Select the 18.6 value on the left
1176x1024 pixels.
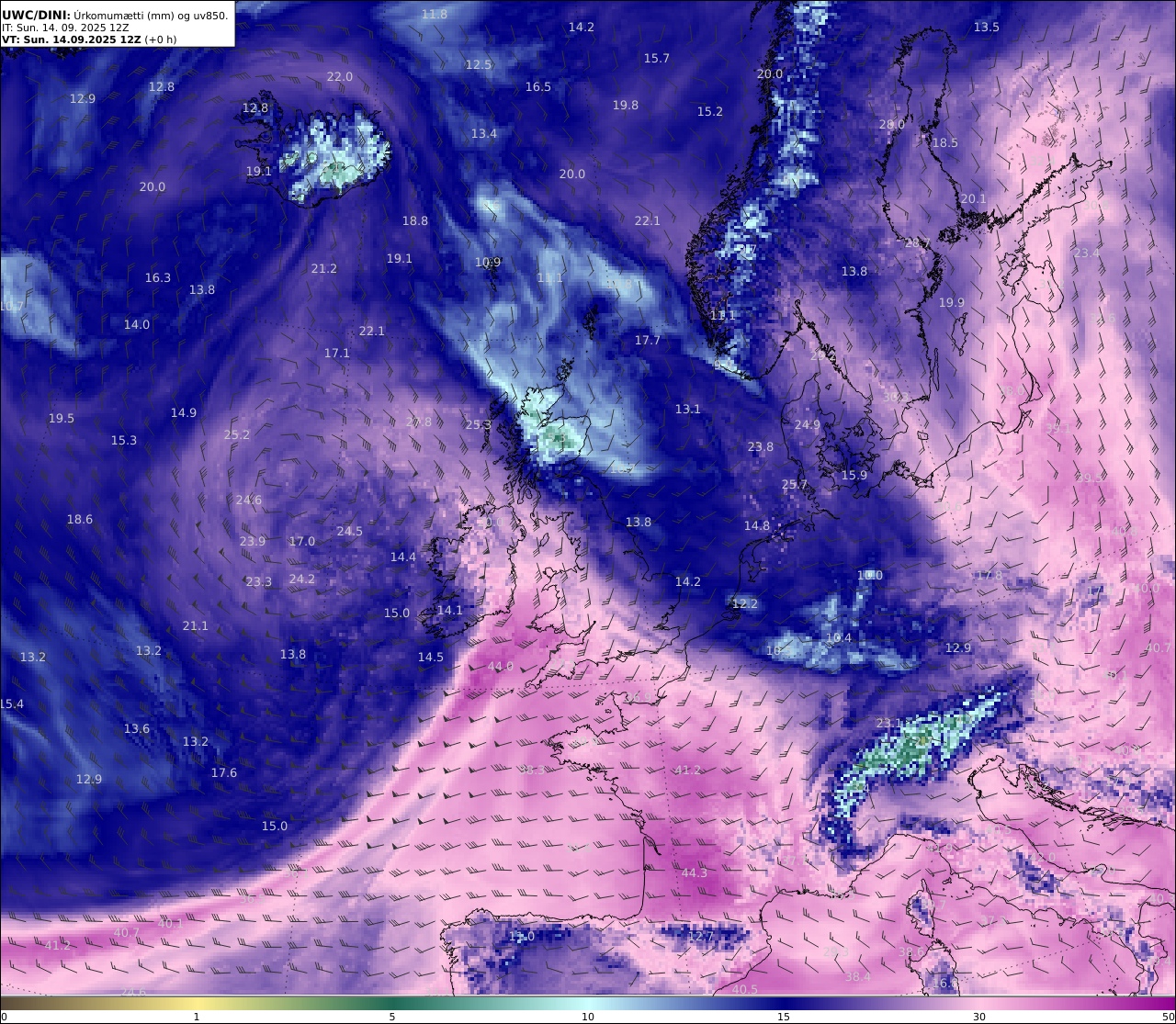[x=80, y=519]
